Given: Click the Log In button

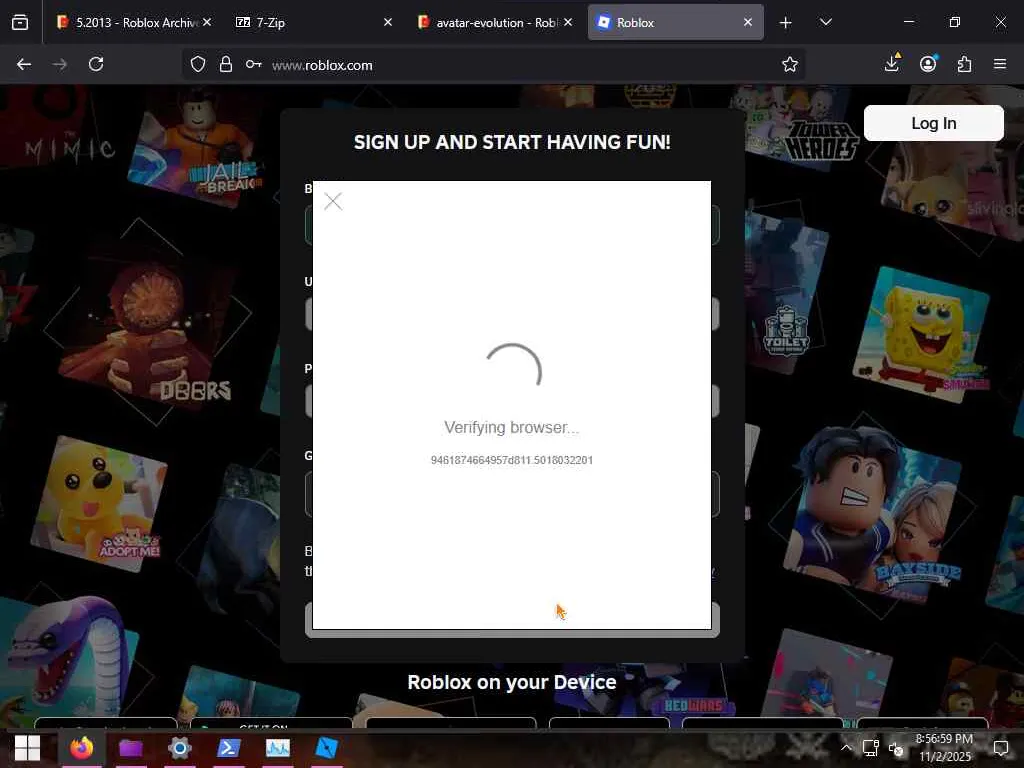Looking at the screenshot, I should [x=933, y=123].
